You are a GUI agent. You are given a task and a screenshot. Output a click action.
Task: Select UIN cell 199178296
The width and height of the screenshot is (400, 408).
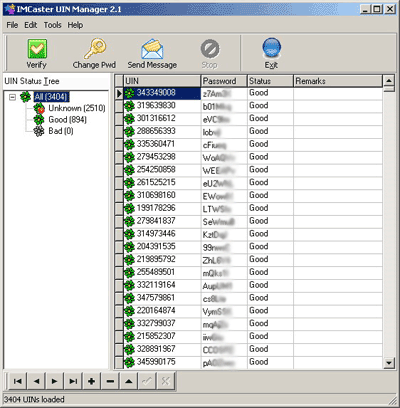click(x=162, y=209)
